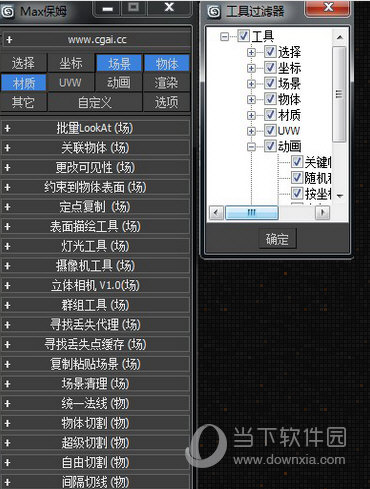Click plus icon on 约束到物体表面 rollout
Image resolution: width=370 pixels, height=489 pixels.
(7, 187)
